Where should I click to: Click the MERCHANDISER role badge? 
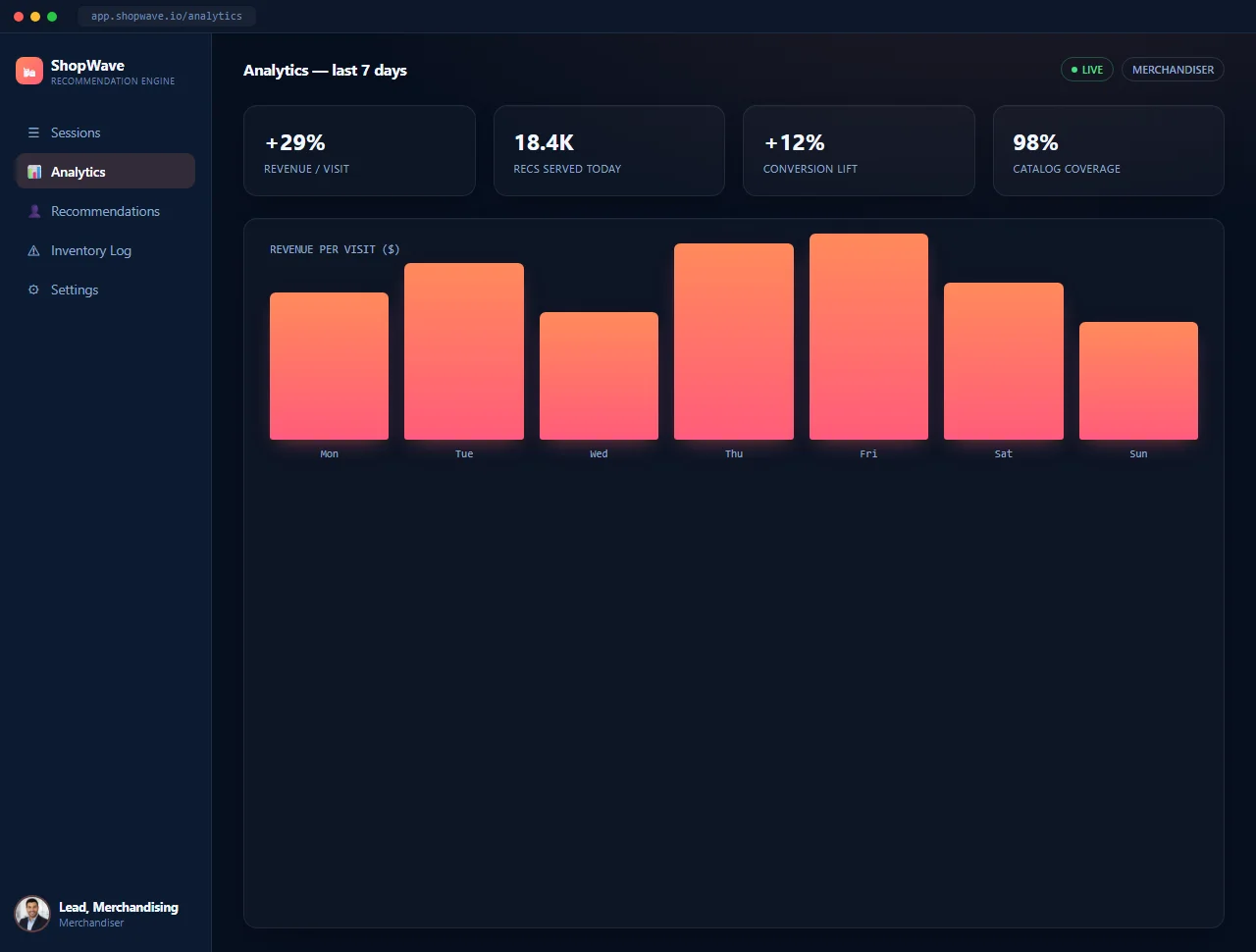1173,70
